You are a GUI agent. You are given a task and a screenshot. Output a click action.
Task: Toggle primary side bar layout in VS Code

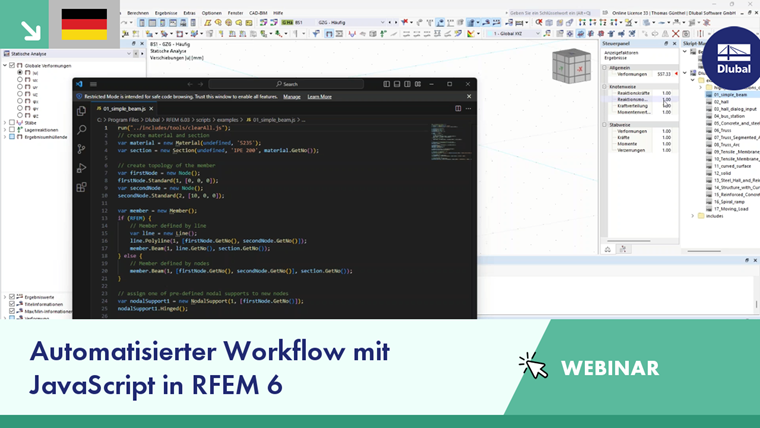tap(386, 84)
